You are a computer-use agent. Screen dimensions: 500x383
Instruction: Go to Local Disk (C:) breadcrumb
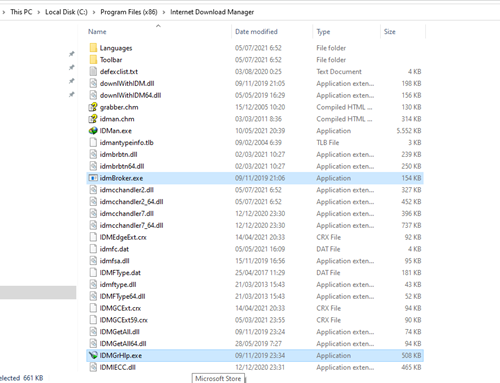66,12
